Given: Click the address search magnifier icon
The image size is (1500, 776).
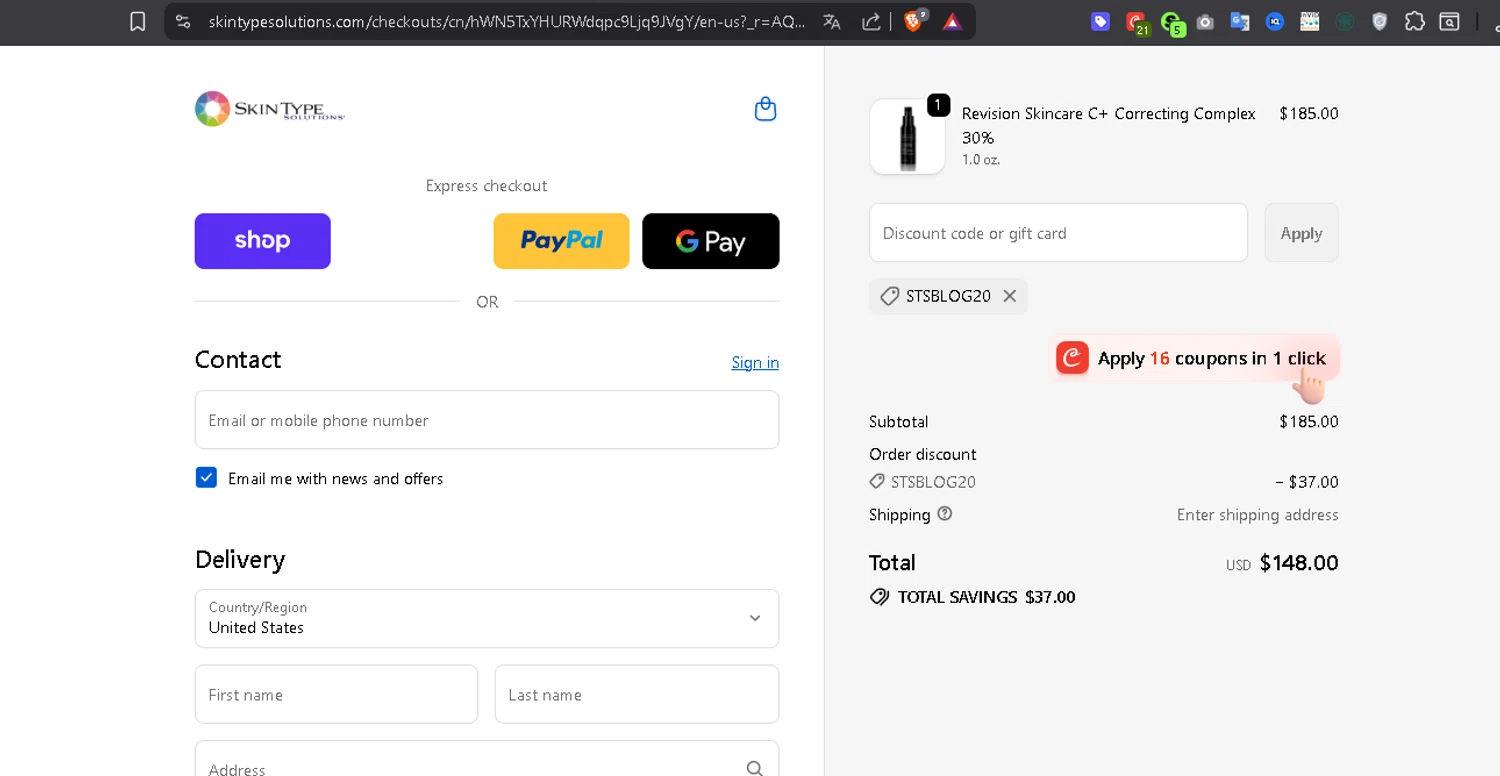Looking at the screenshot, I should [x=755, y=769].
